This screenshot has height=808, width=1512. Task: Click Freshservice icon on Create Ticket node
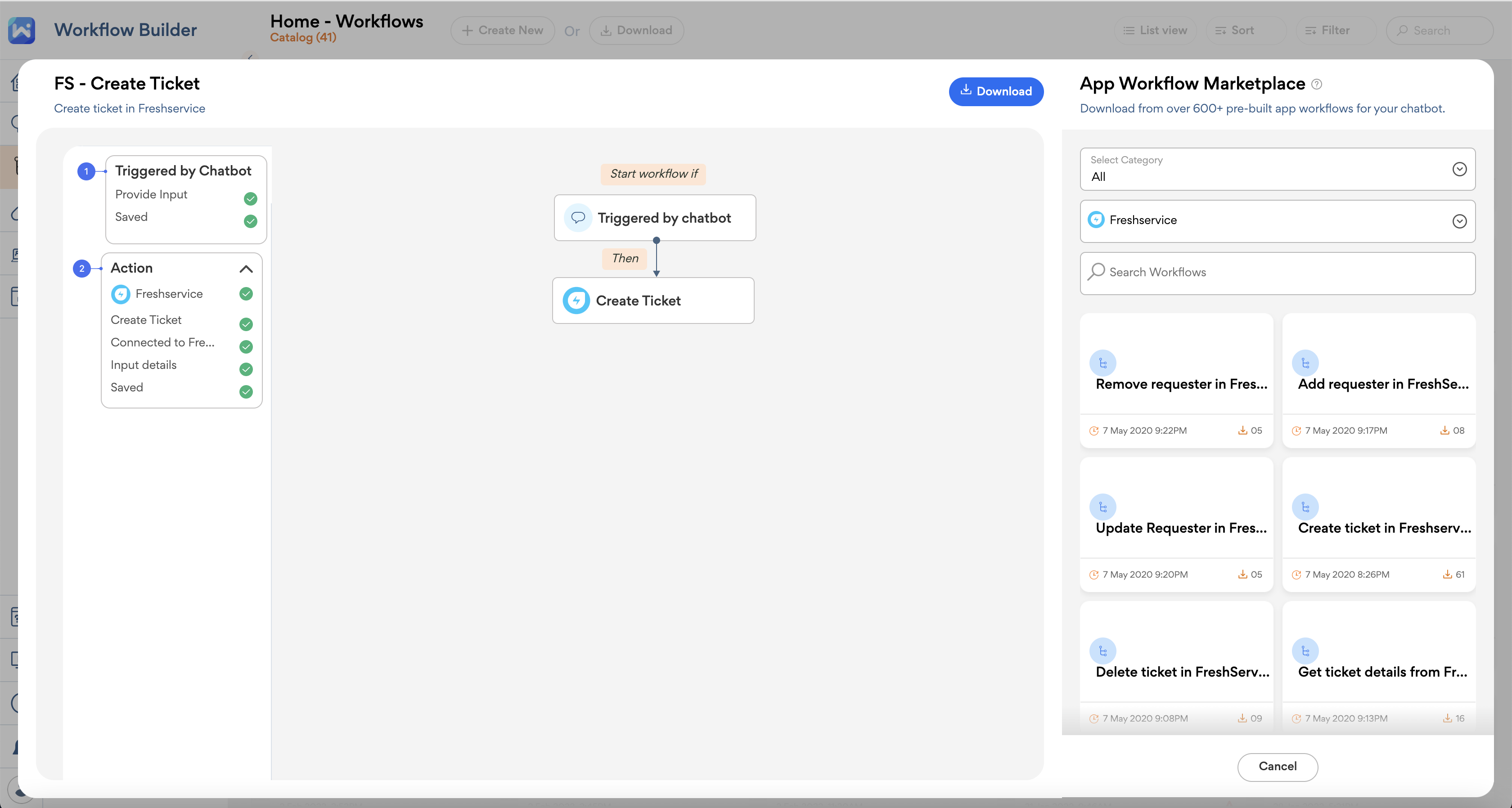576,301
